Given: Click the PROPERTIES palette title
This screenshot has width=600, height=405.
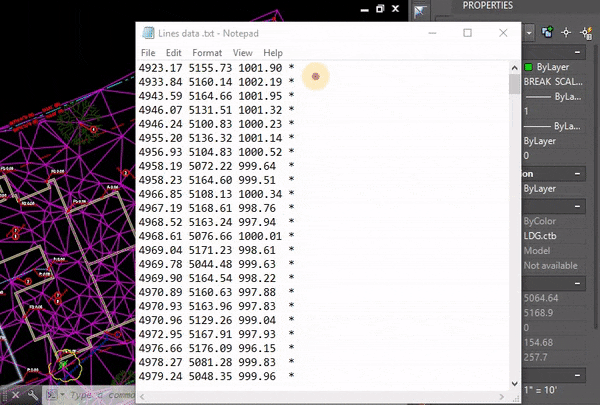Looking at the screenshot, I should 488,5.
